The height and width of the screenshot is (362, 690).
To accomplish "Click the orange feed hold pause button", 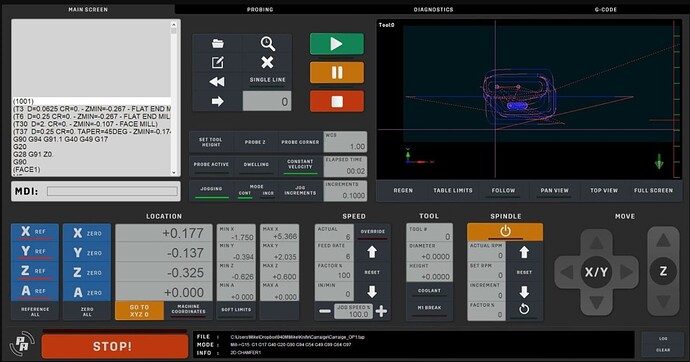I will [337, 73].
